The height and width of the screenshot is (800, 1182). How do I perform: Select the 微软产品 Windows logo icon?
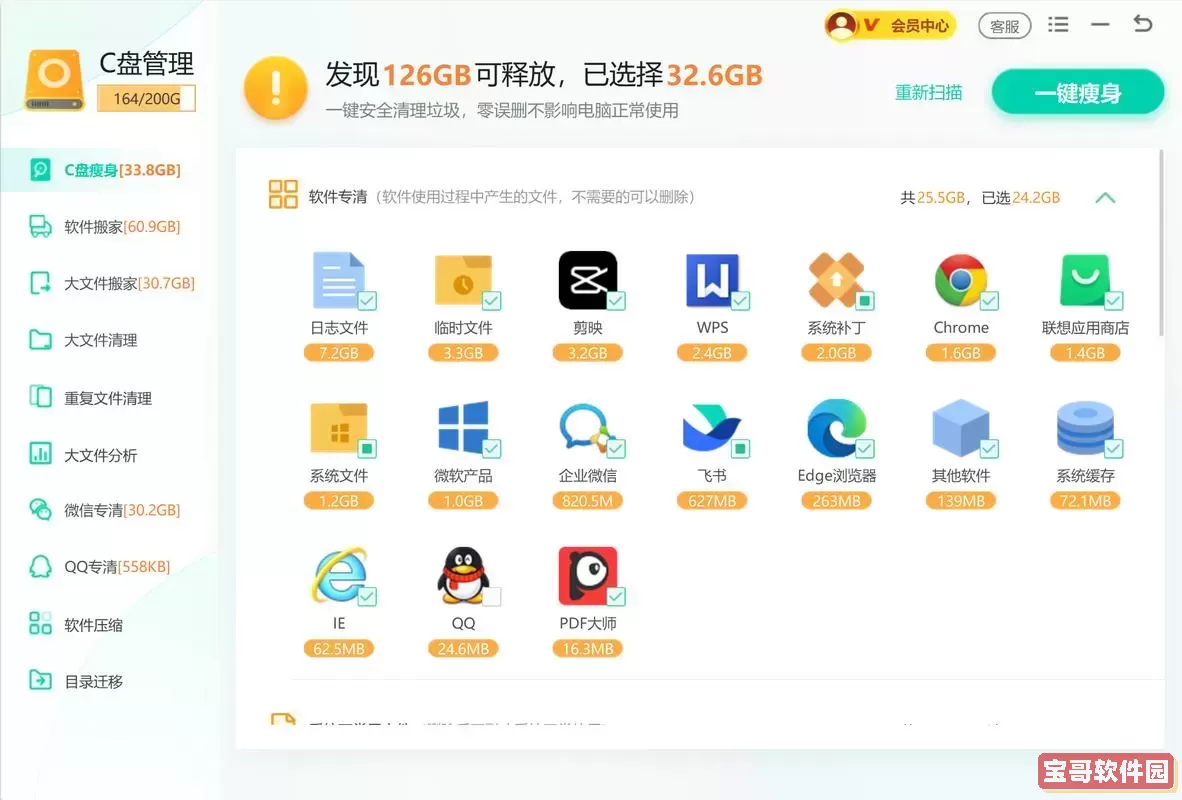pyautogui.click(x=463, y=428)
